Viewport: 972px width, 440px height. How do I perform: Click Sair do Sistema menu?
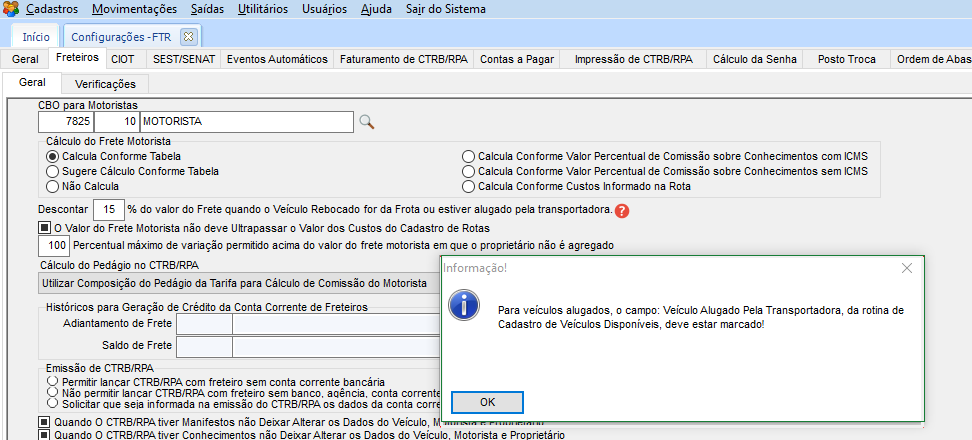pyautogui.click(x=446, y=9)
